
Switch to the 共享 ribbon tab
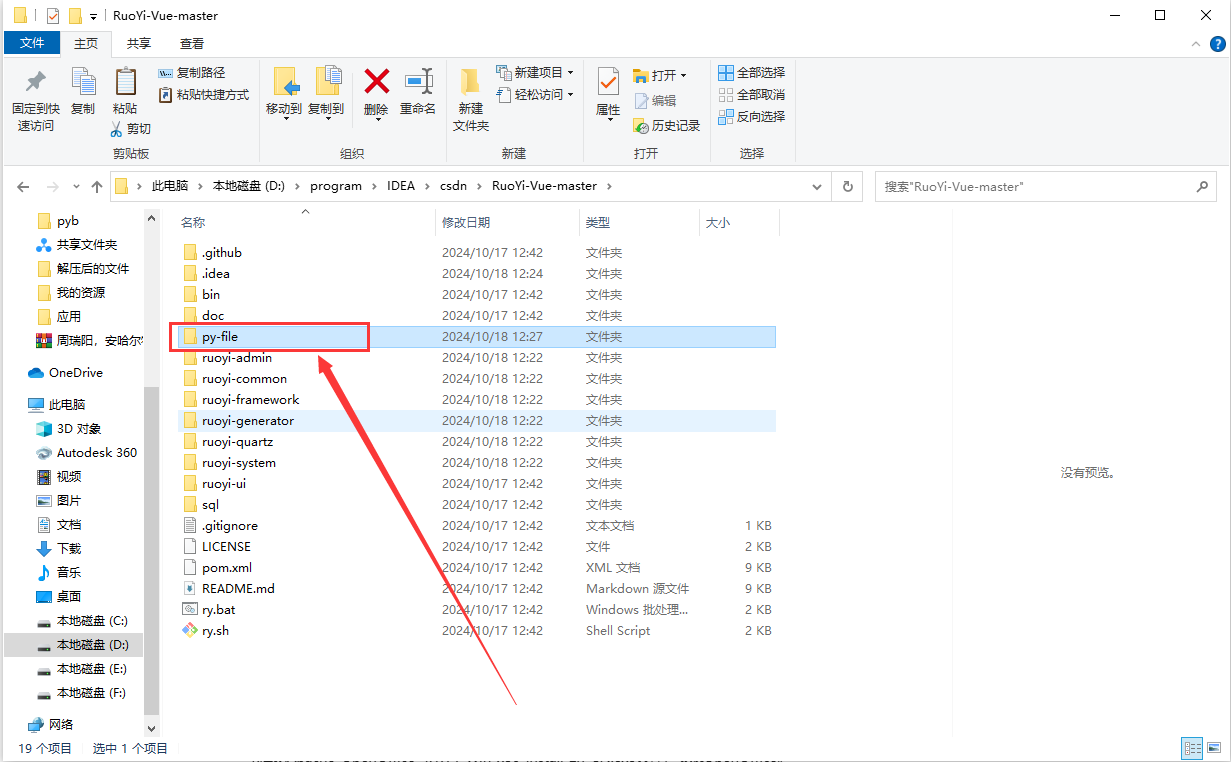point(139,44)
